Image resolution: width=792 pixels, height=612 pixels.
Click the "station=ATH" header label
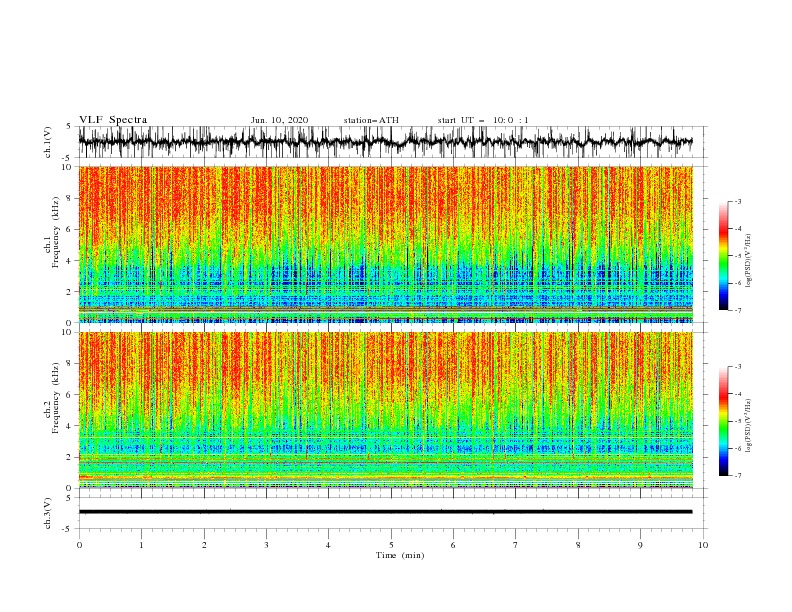pyautogui.click(x=371, y=120)
